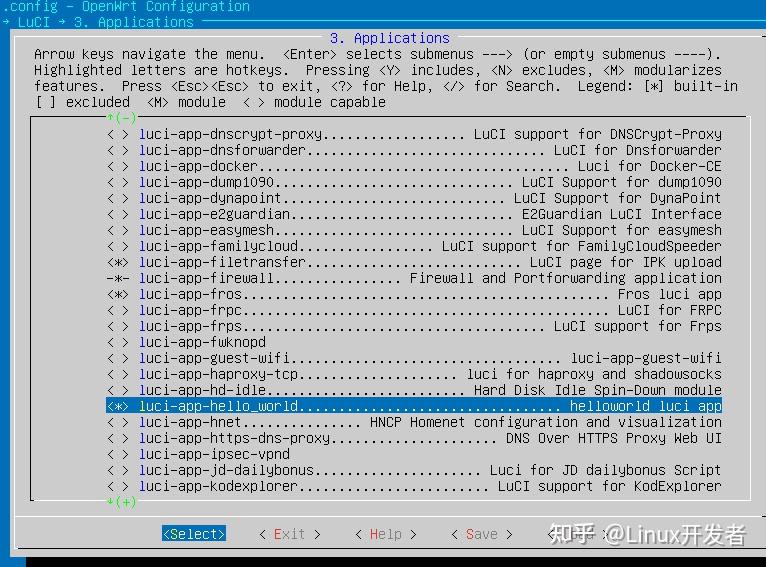Click 'Luci for JD dailybonus Script' description
The height and width of the screenshot is (567, 766).
pyautogui.click(x=605, y=470)
